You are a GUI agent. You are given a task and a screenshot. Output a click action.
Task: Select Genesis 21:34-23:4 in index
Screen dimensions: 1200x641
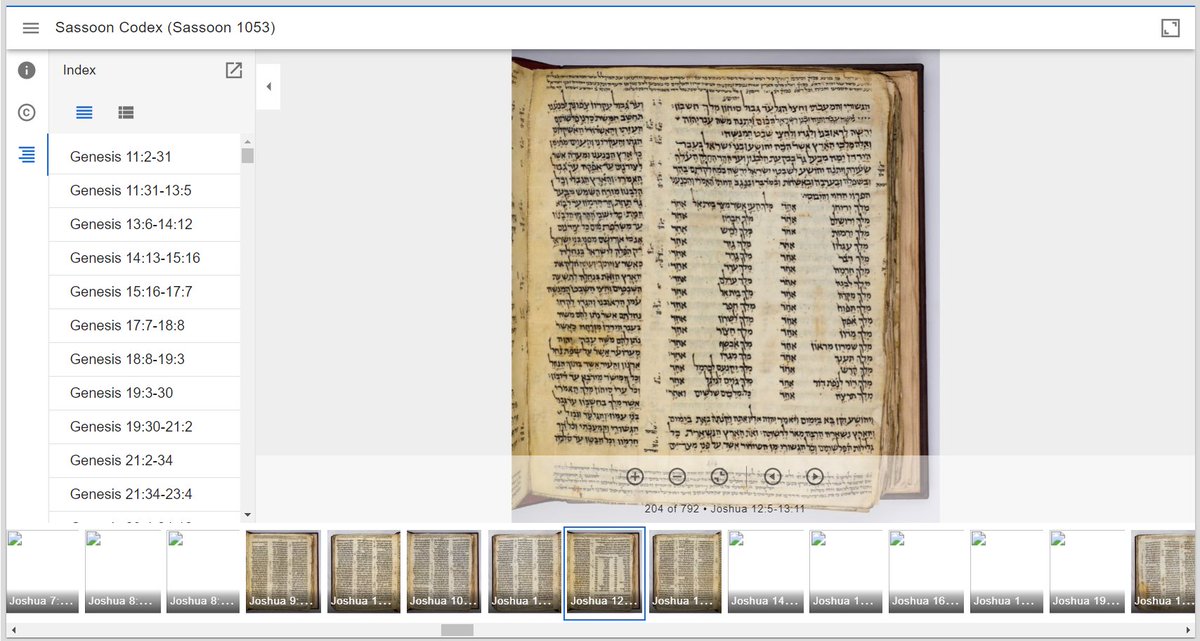145,494
